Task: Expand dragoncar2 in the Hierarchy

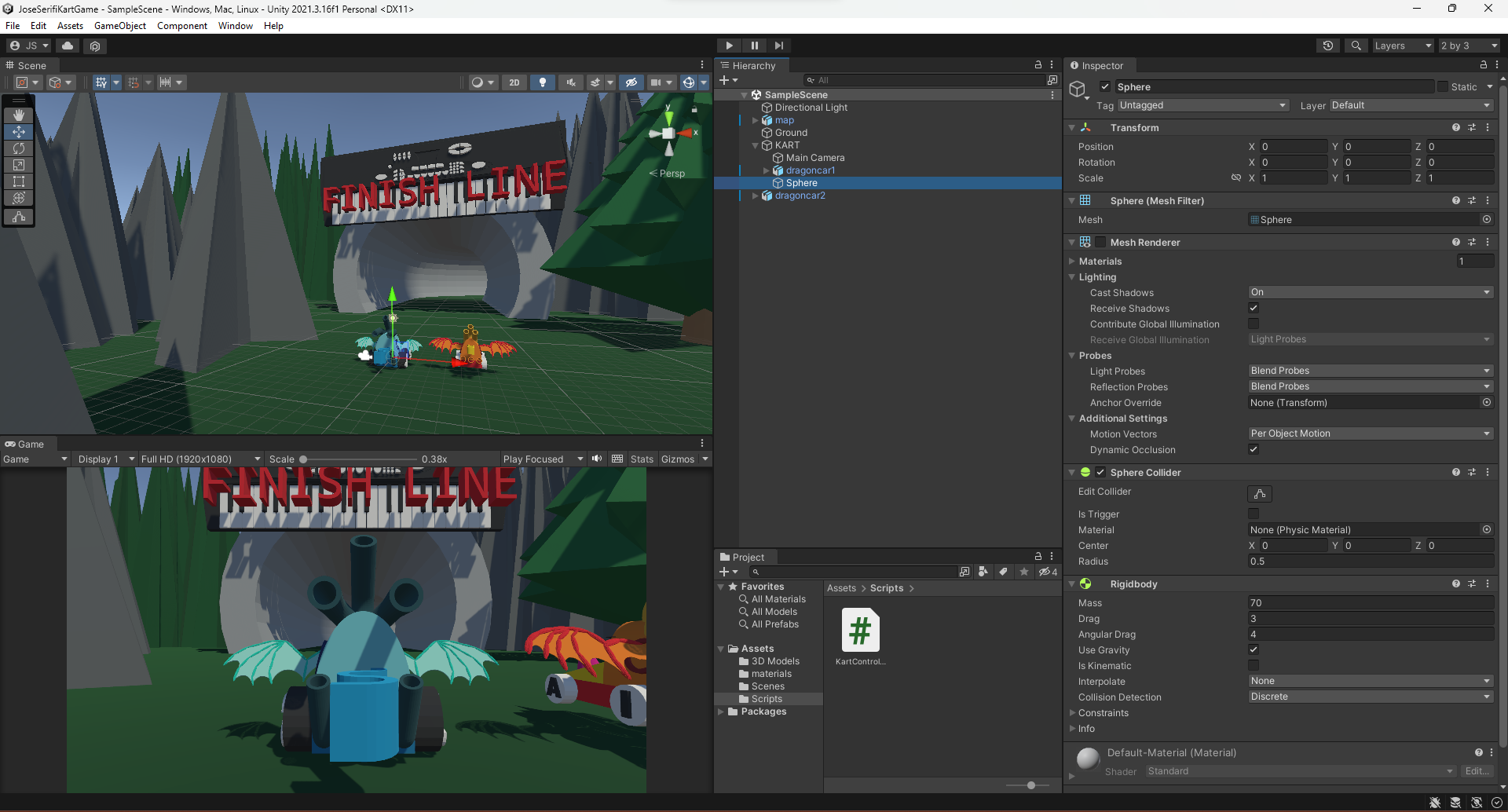Action: coord(756,196)
